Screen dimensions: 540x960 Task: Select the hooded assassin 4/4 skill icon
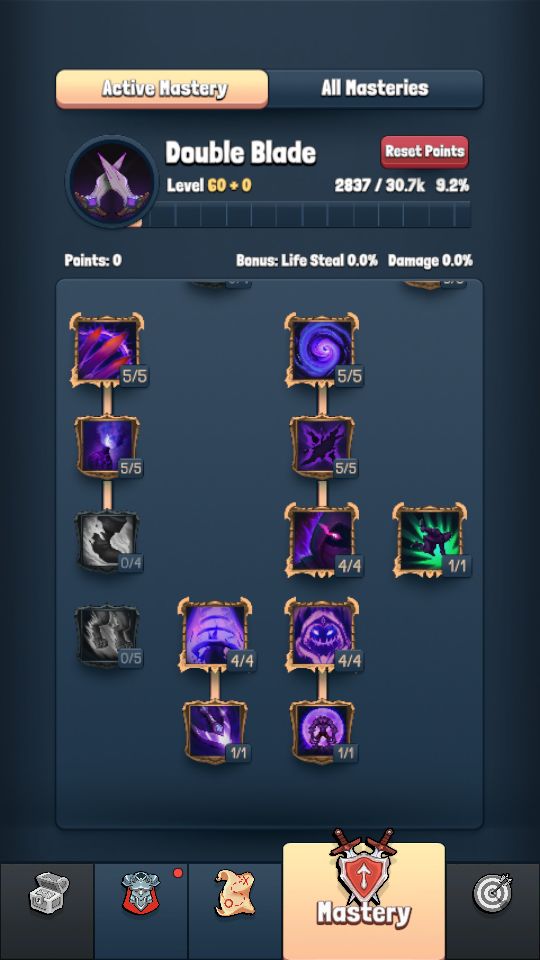pyautogui.click(x=321, y=540)
